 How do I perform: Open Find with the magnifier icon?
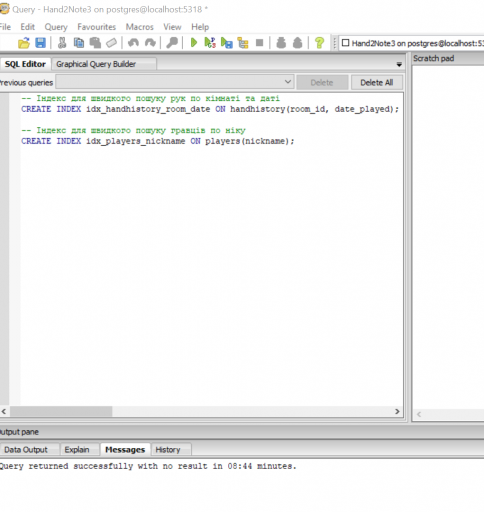(172, 43)
